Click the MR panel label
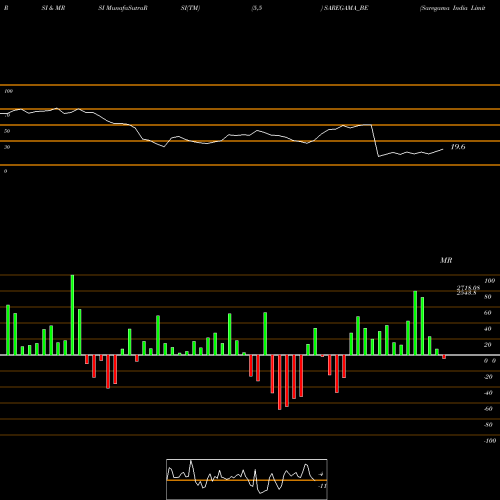The height and width of the screenshot is (500, 500). coord(446,260)
